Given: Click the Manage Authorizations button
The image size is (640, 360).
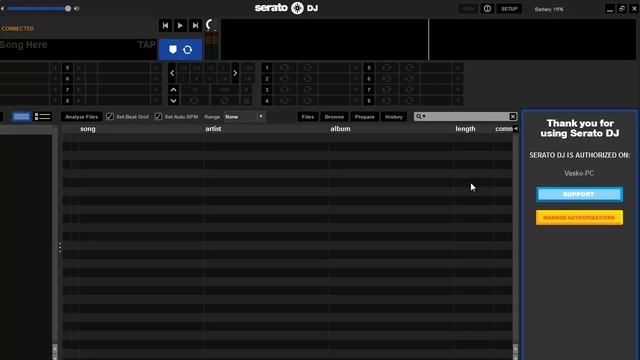Looking at the screenshot, I should click(579, 218).
